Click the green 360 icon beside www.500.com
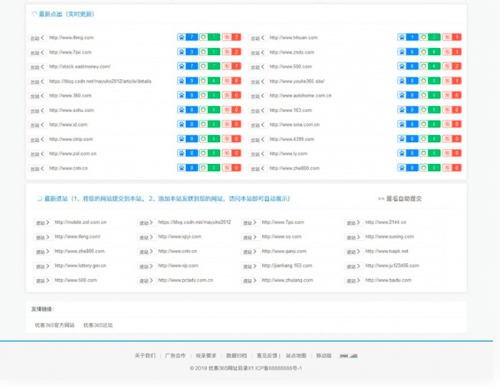This screenshot has height=387, width=500. point(423,66)
